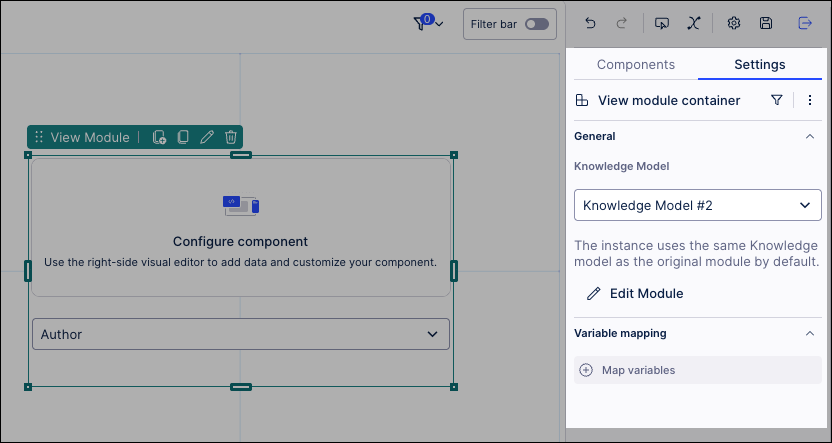Save the view with the disk icon
This screenshot has height=443, width=832.
coord(765,23)
